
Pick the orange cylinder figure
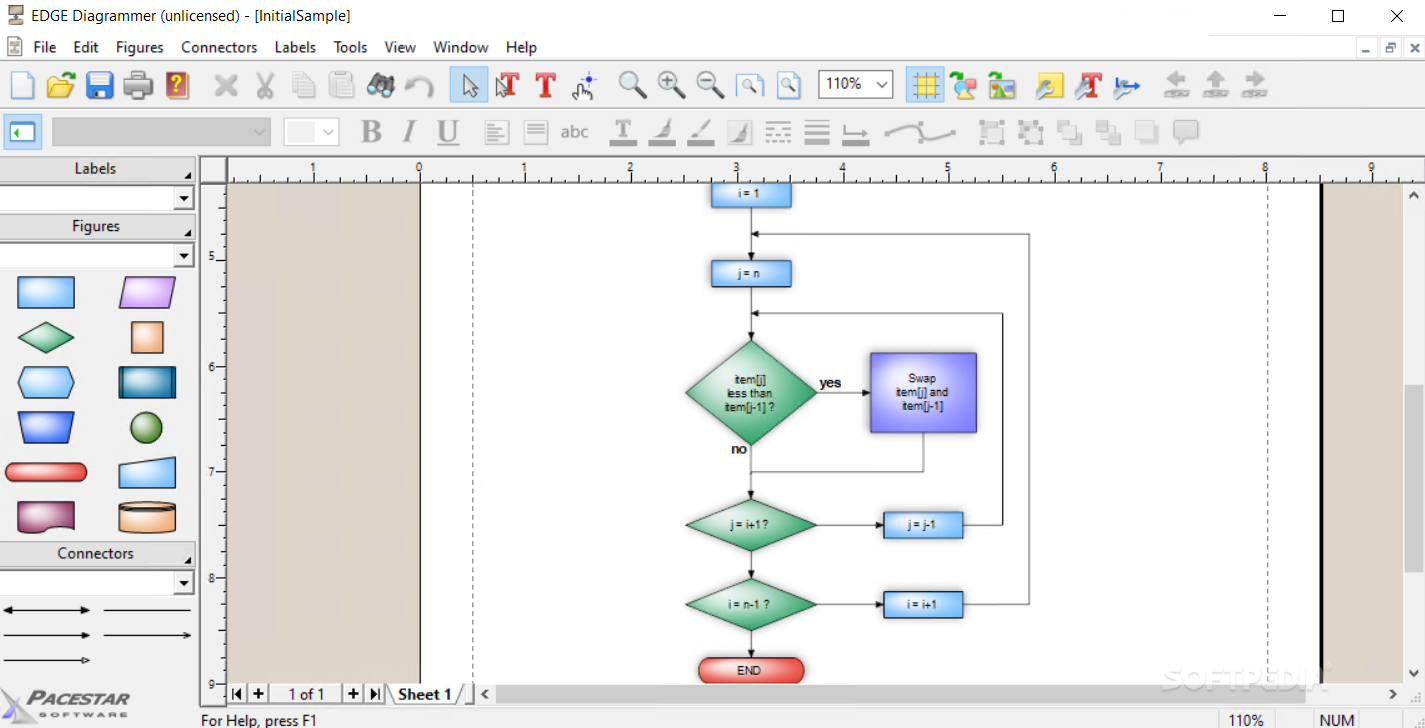click(x=147, y=517)
